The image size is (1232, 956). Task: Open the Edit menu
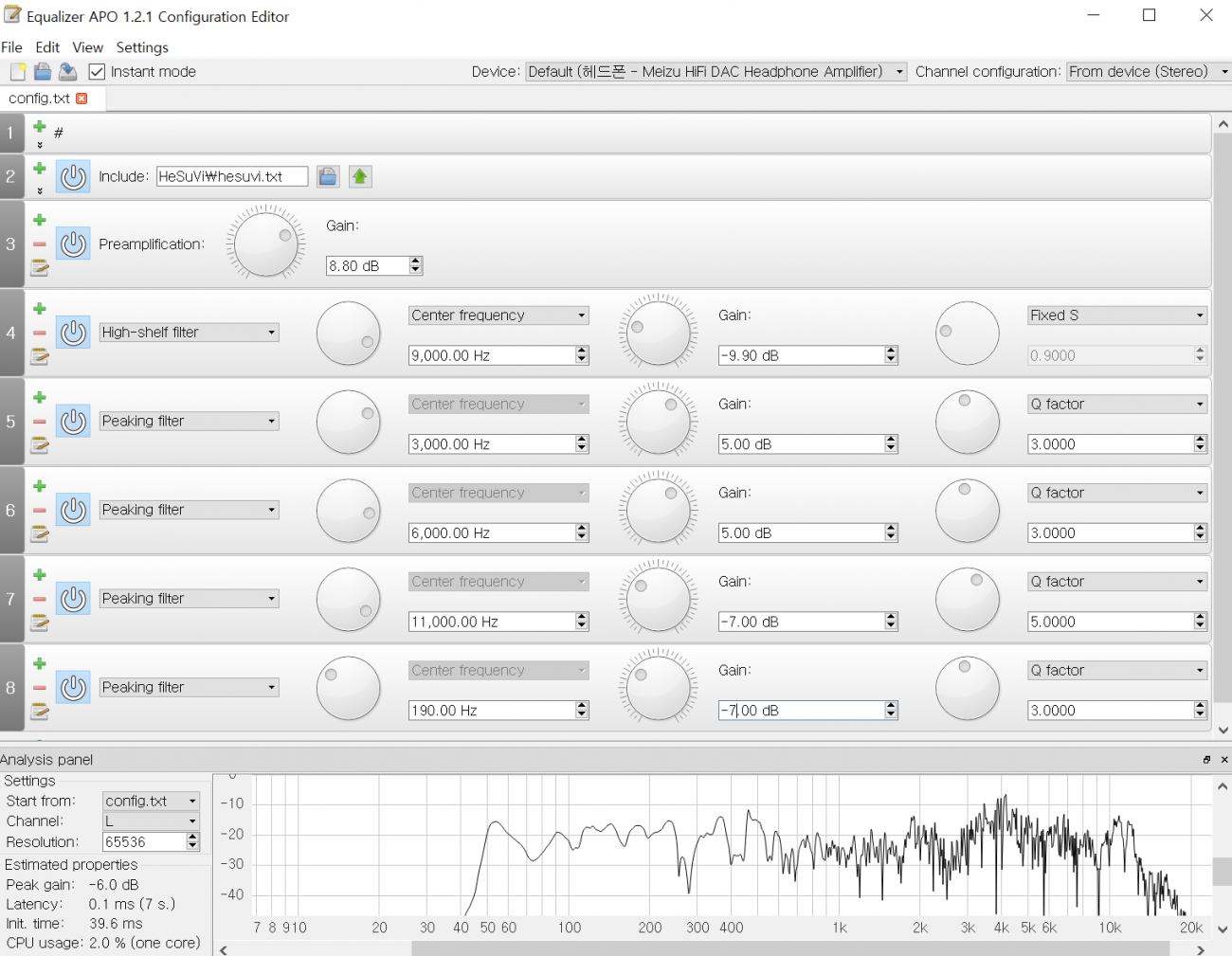point(47,47)
